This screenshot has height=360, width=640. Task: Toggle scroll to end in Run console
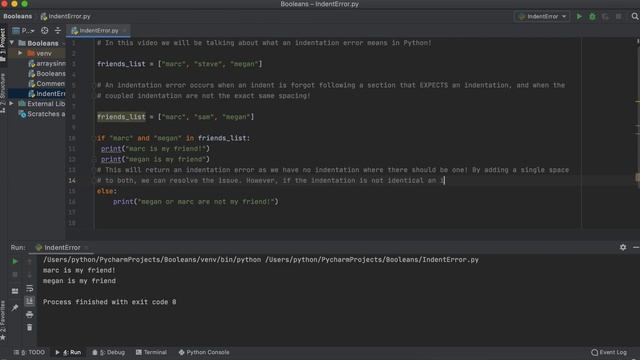pos(29,301)
